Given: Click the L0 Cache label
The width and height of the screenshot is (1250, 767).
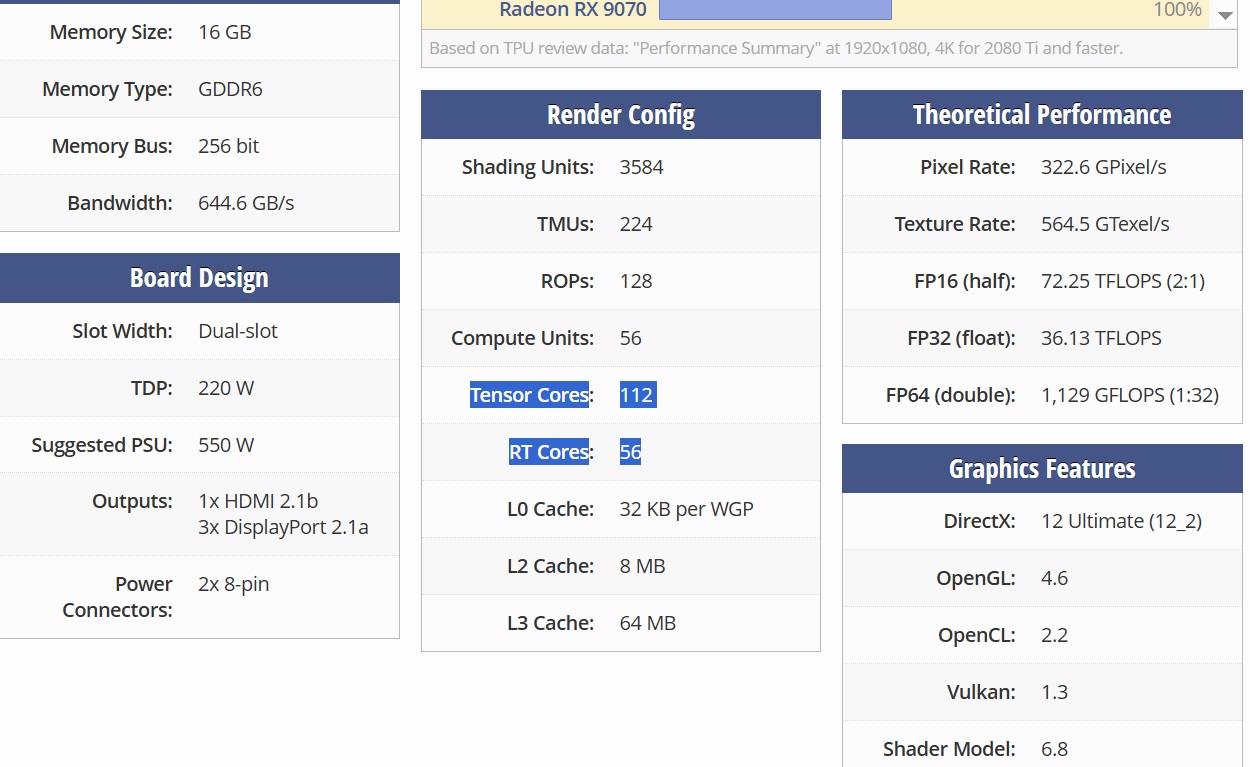Looking at the screenshot, I should [550, 509].
